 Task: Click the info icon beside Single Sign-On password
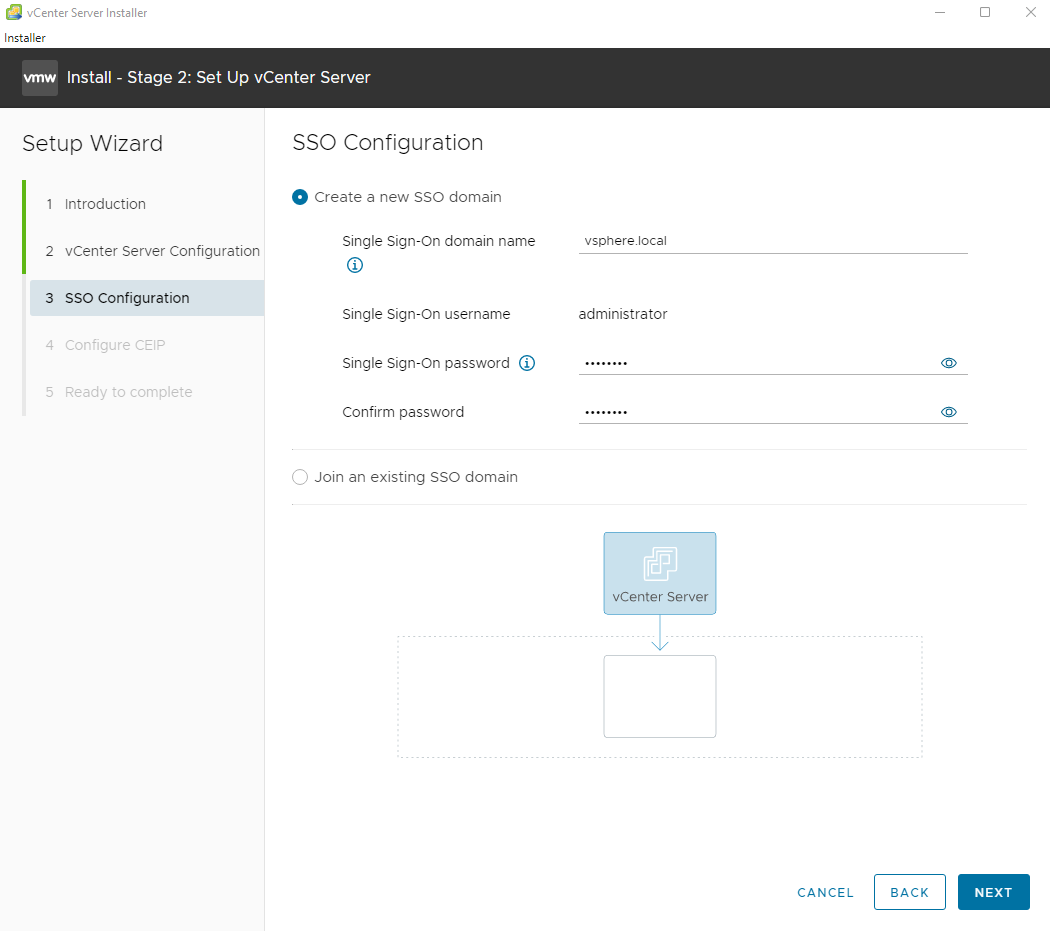527,363
